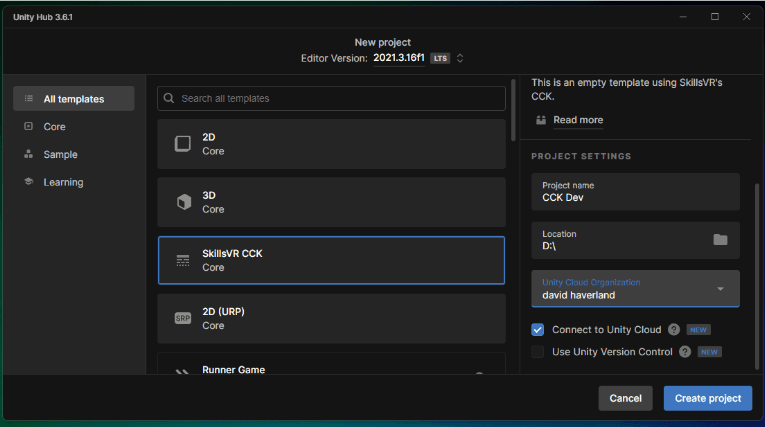
Task: Click the Read more book icon
Action: (541, 120)
